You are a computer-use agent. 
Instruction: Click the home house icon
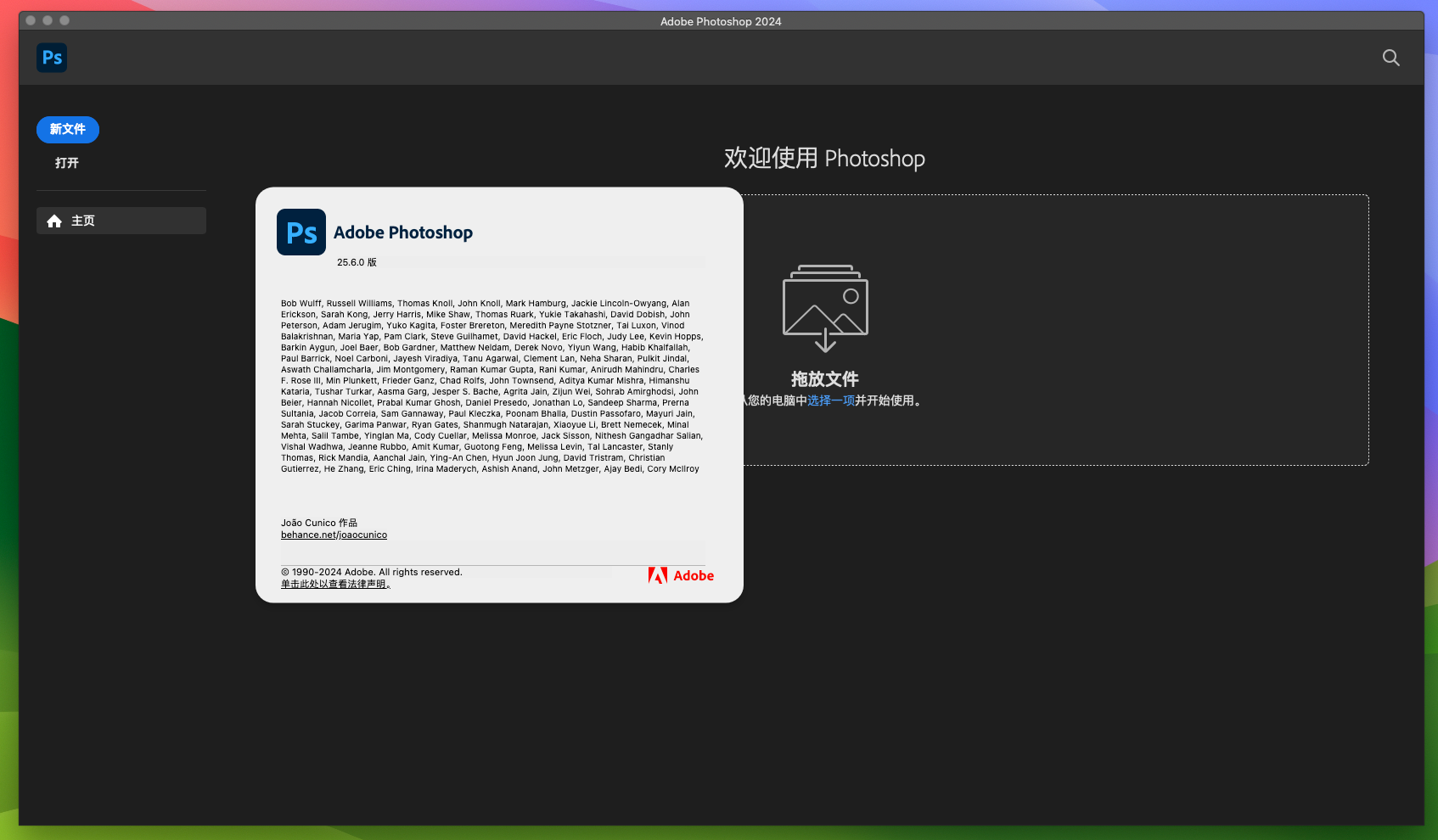(x=54, y=221)
